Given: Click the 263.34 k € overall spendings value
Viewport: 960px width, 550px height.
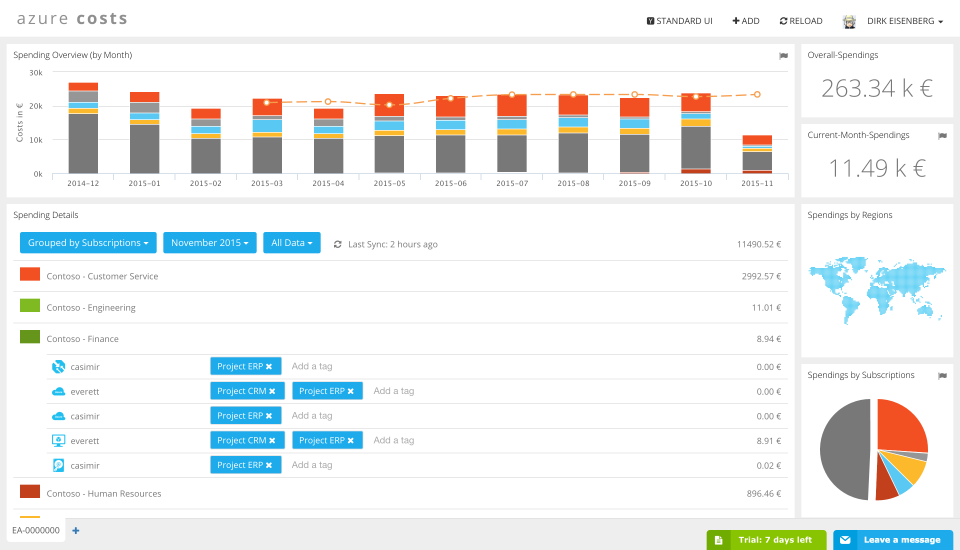Looking at the screenshot, I should pyautogui.click(x=877, y=89).
